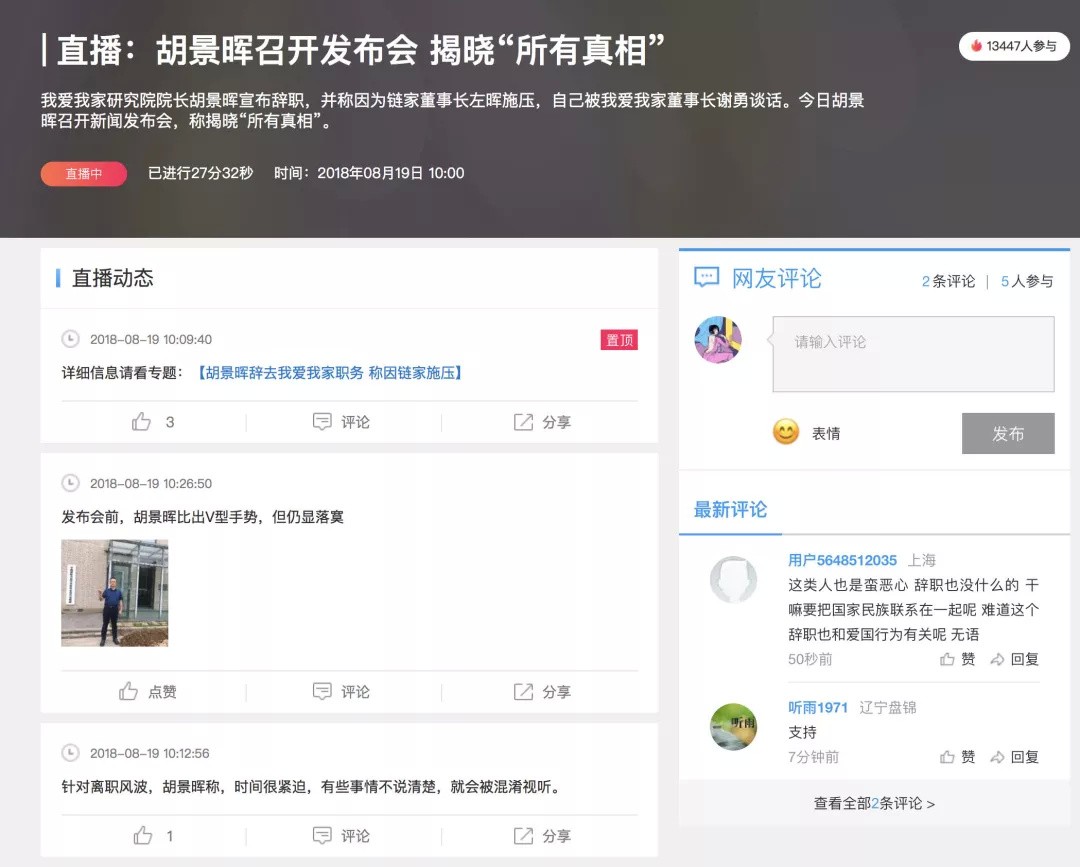Reply to 听雨1971's comment
This screenshot has height=867, width=1080.
point(1014,757)
